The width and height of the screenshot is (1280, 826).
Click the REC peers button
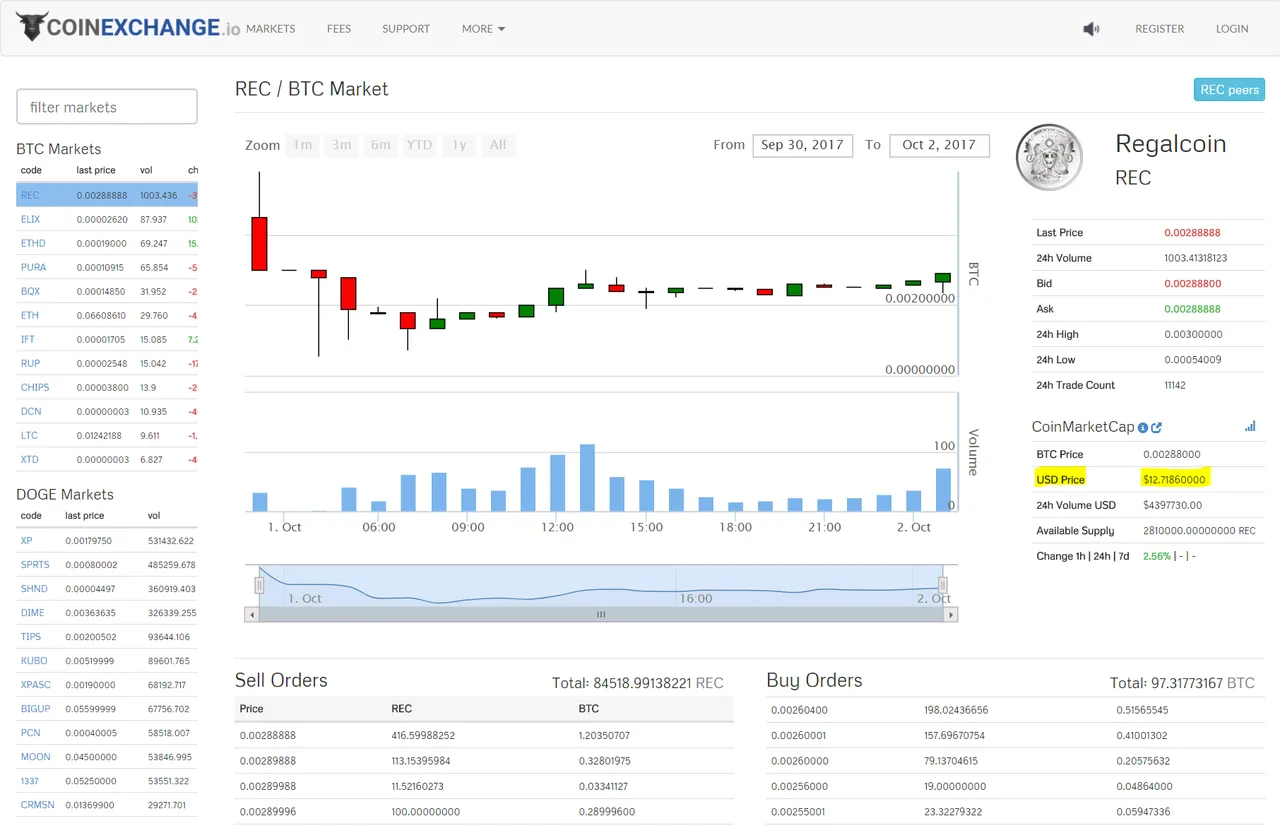pyautogui.click(x=1229, y=90)
